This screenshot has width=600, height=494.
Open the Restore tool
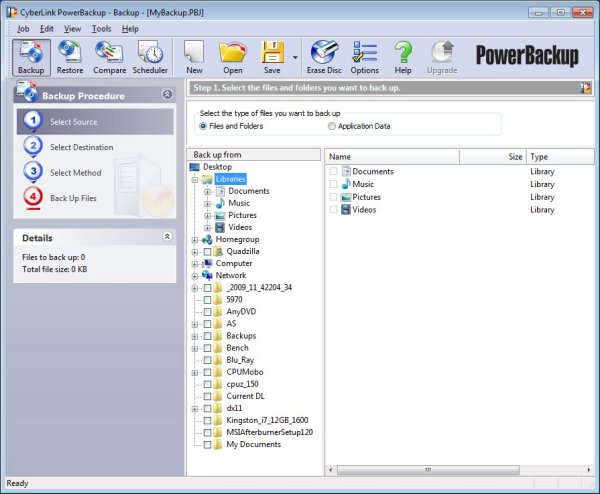[x=70, y=57]
